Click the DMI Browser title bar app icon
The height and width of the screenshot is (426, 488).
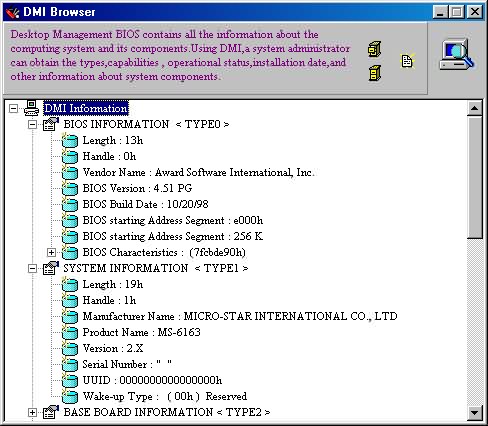pyautogui.click(x=13, y=13)
